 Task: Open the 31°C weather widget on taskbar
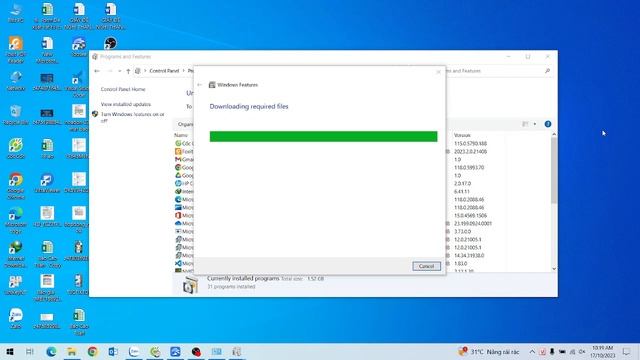(x=489, y=351)
